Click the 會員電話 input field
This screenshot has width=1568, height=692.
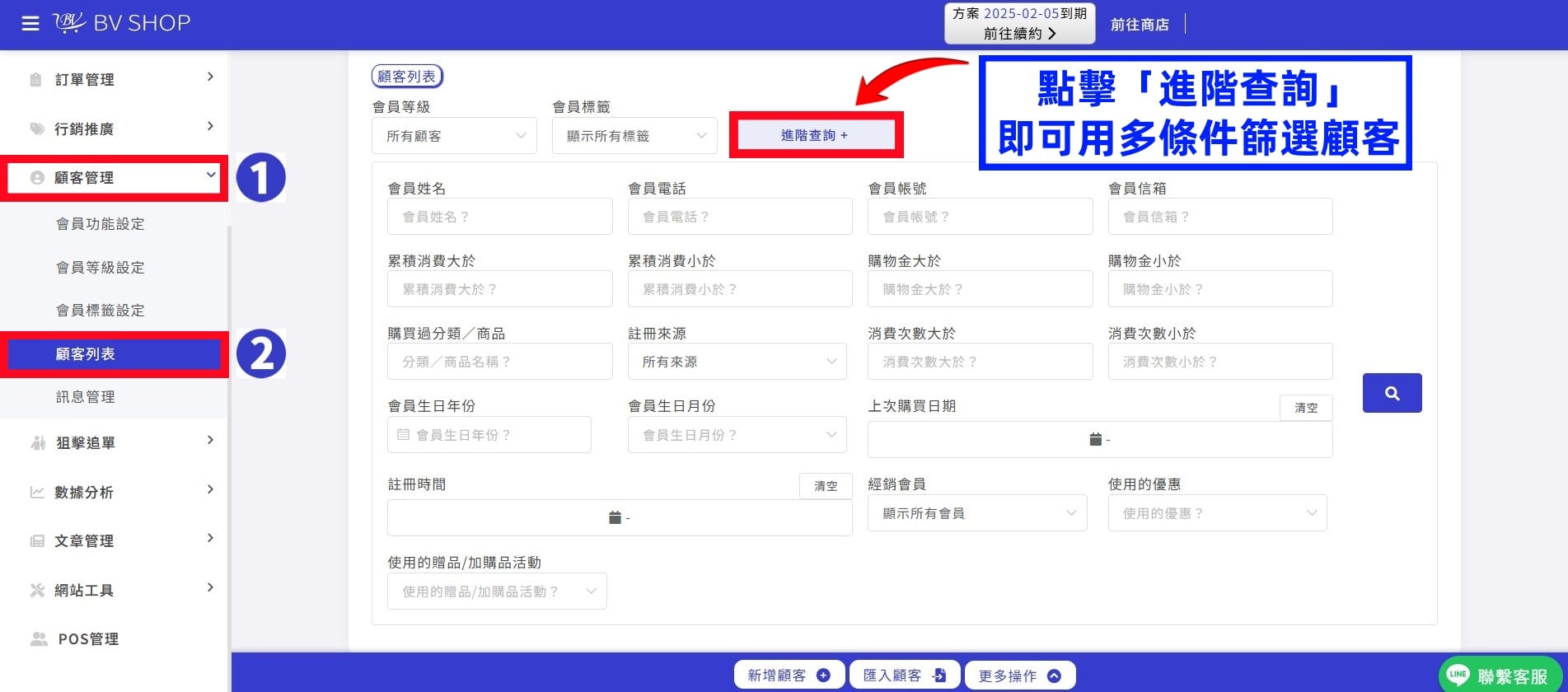point(740,217)
